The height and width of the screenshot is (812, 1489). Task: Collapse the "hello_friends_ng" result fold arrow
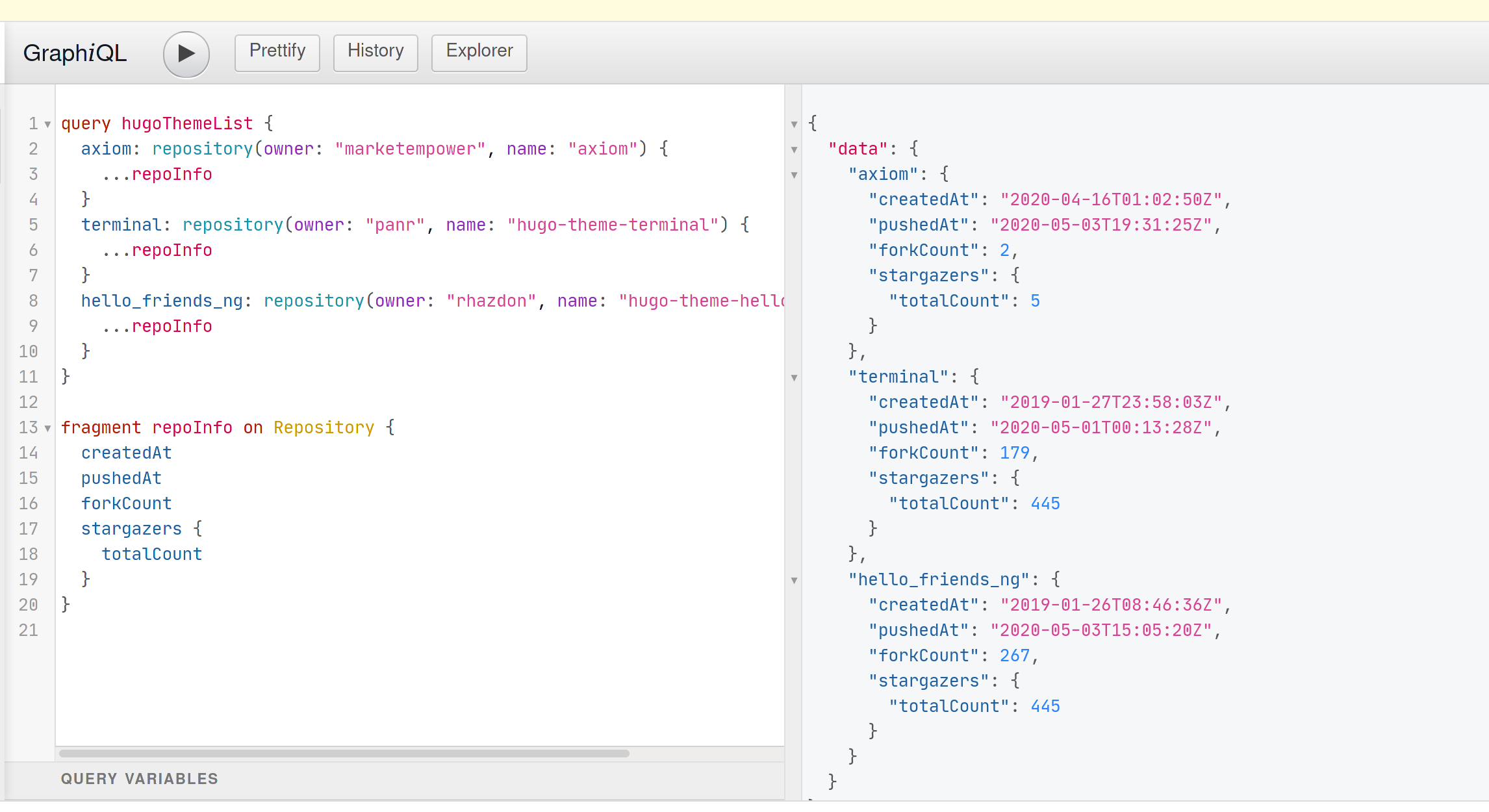(794, 580)
